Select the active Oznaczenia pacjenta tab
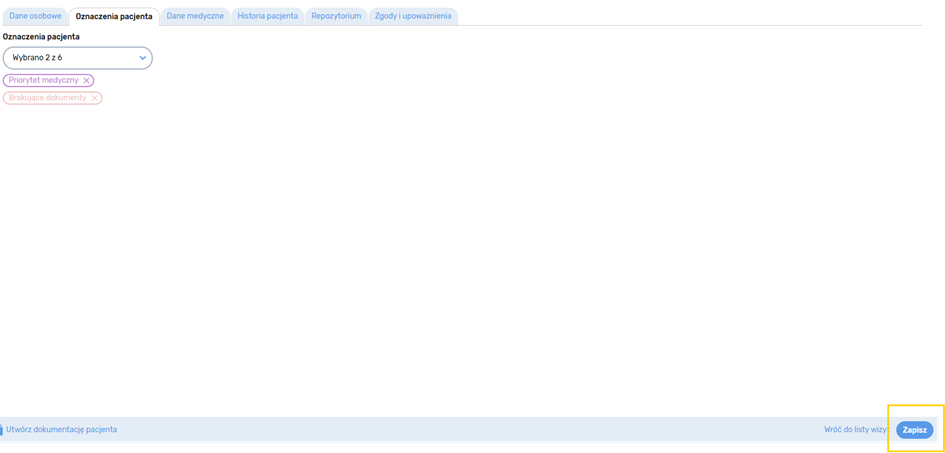Screen dimensions: 945x453 [x=114, y=16]
